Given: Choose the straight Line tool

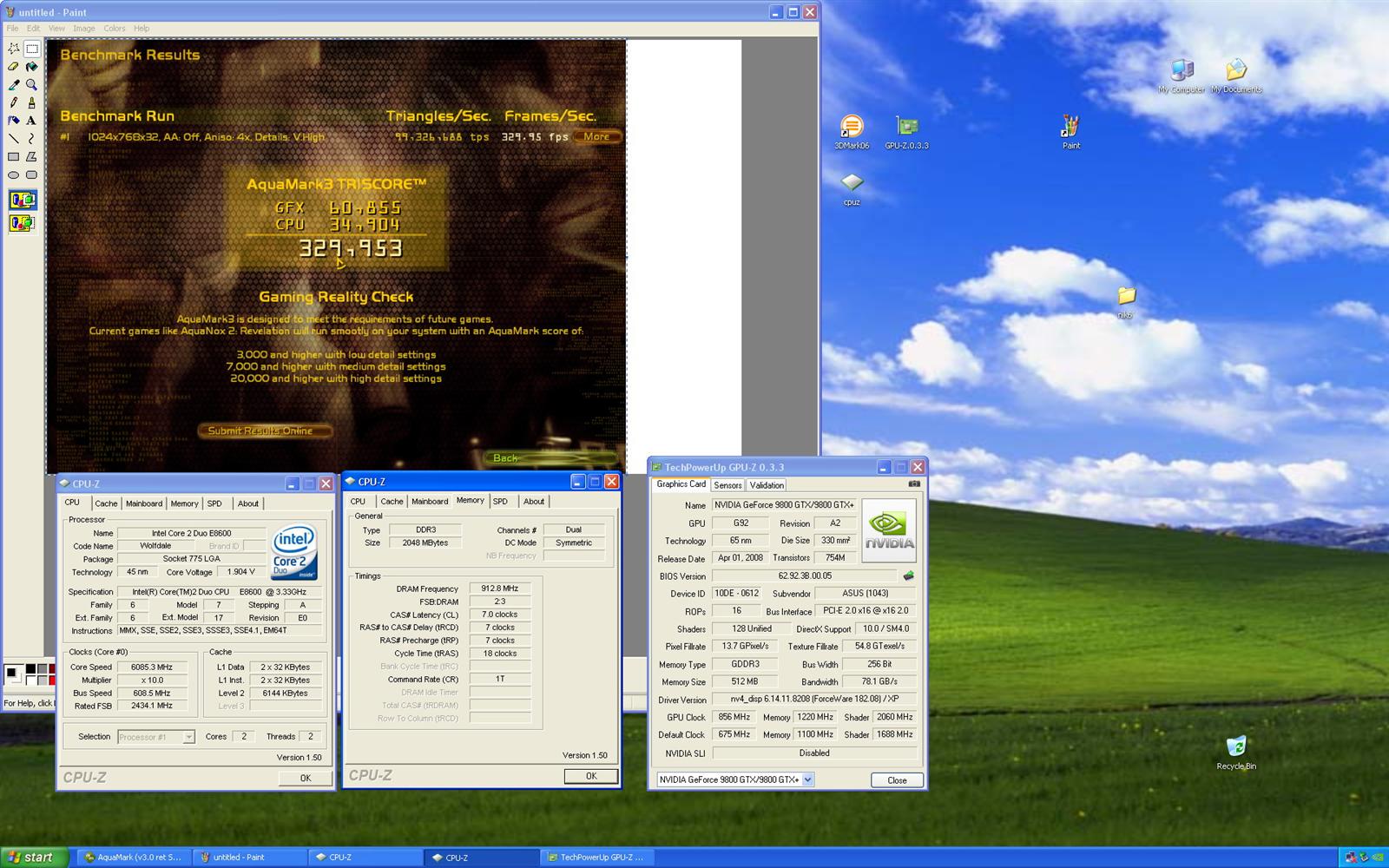Looking at the screenshot, I should pyautogui.click(x=14, y=139).
